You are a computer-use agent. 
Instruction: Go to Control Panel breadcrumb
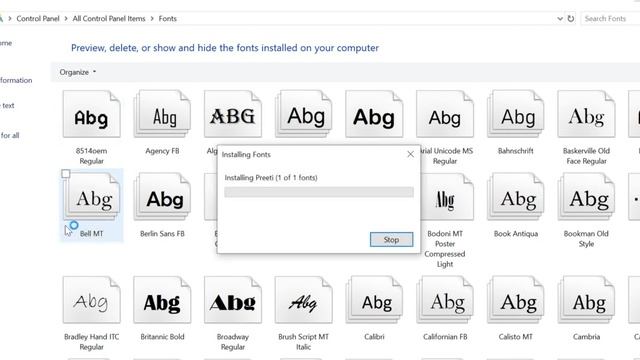[x=38, y=19]
